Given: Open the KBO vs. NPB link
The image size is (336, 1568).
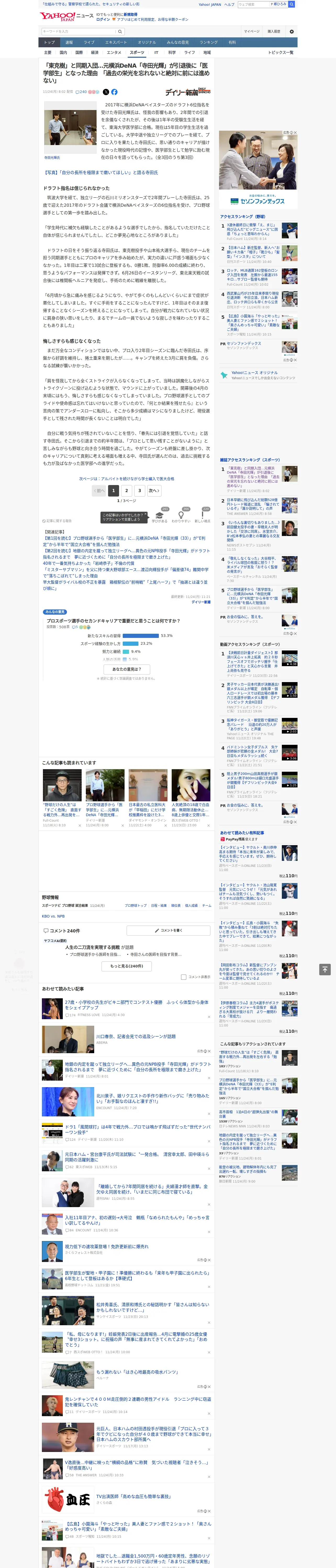Looking at the screenshot, I should click(x=53, y=916).
